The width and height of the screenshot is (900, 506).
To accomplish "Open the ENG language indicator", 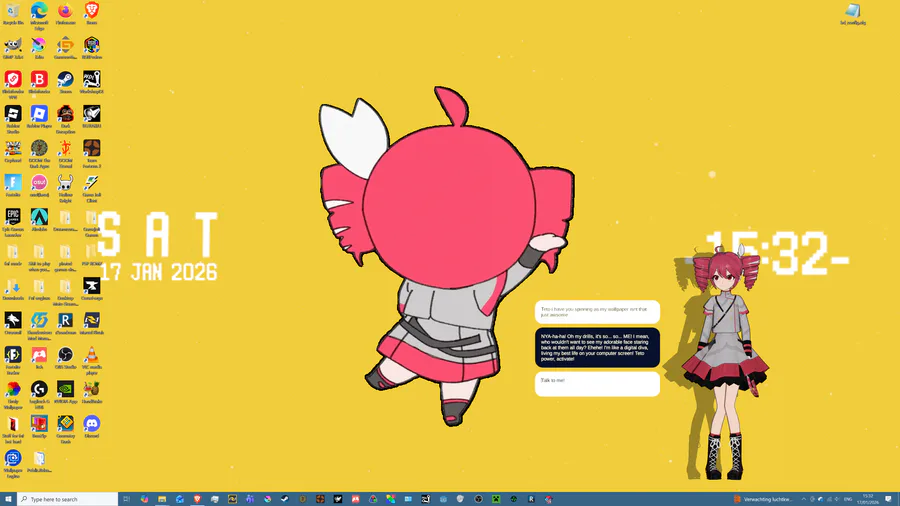I will (x=848, y=499).
